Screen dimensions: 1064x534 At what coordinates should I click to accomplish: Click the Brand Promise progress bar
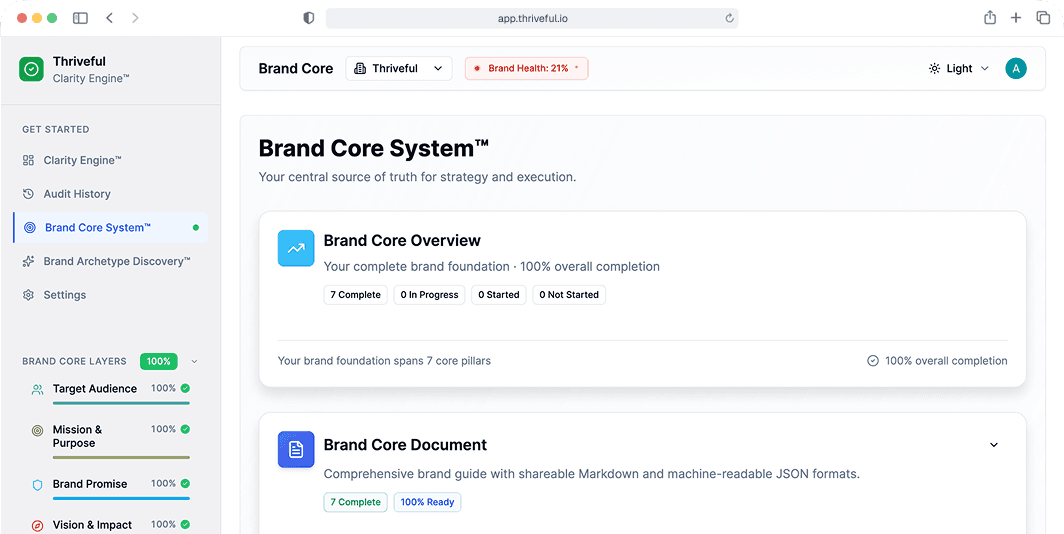121,498
